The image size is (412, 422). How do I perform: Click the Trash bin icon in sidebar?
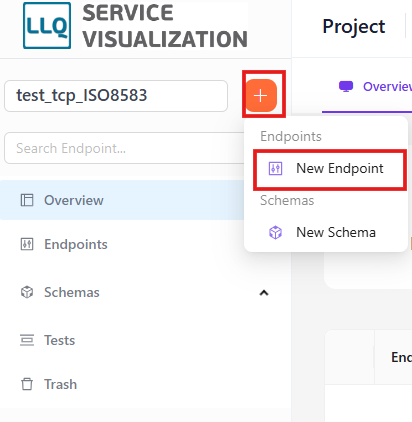(27, 384)
